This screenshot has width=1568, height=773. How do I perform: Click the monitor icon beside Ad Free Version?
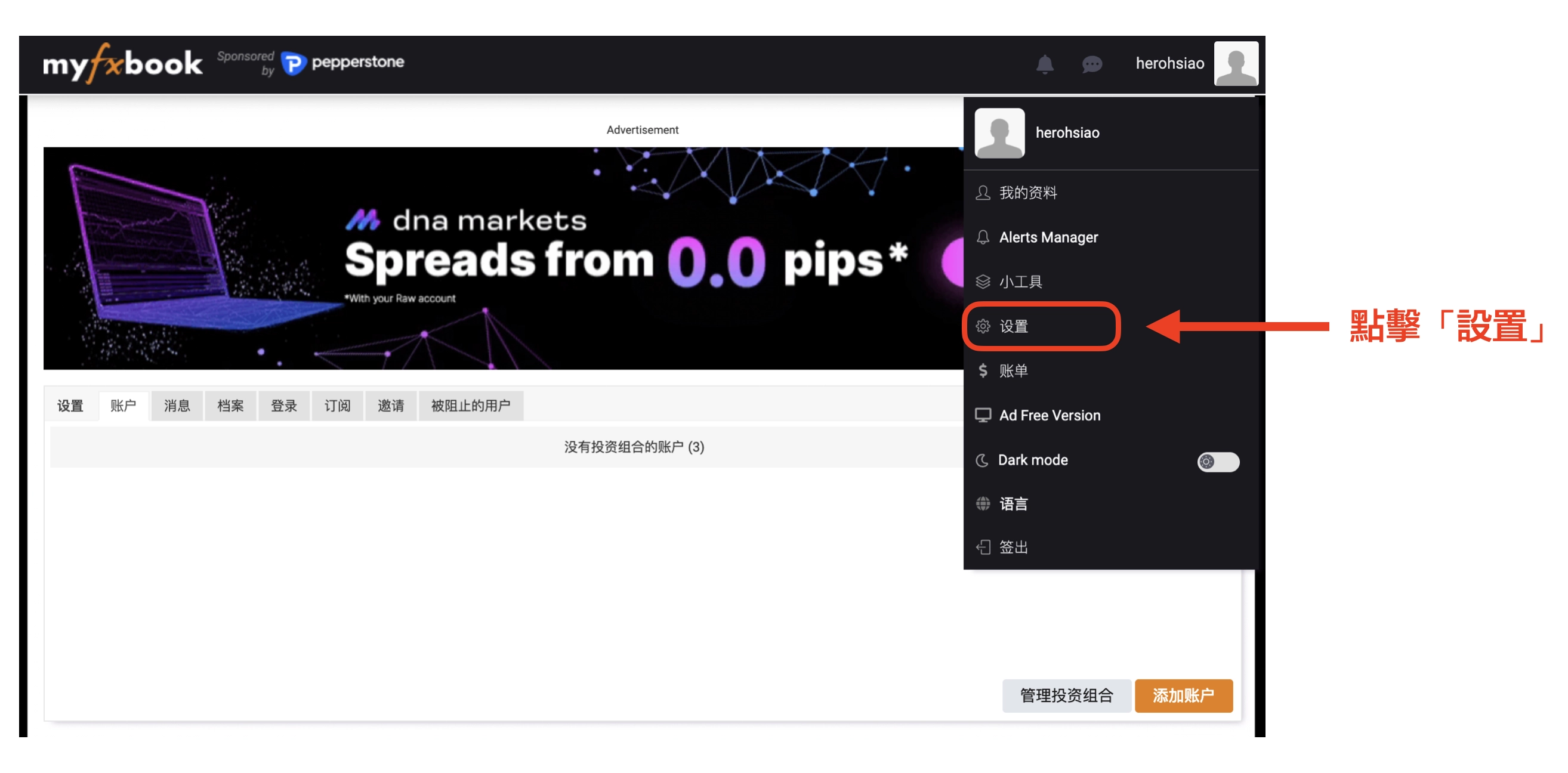click(983, 415)
